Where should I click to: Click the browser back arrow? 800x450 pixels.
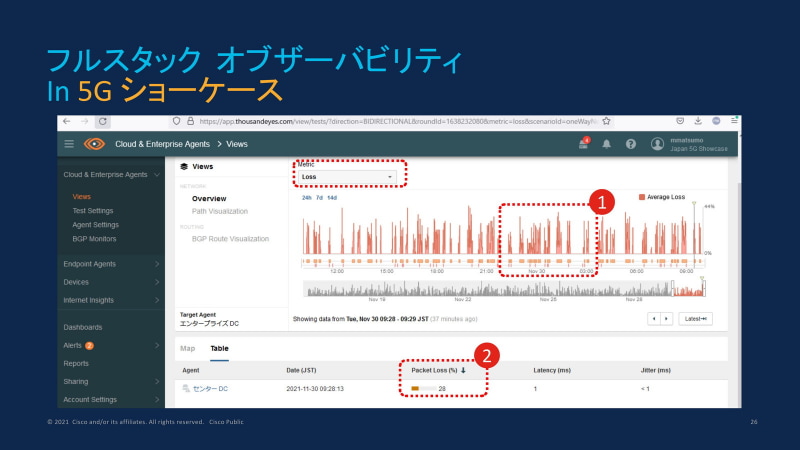[x=66, y=121]
